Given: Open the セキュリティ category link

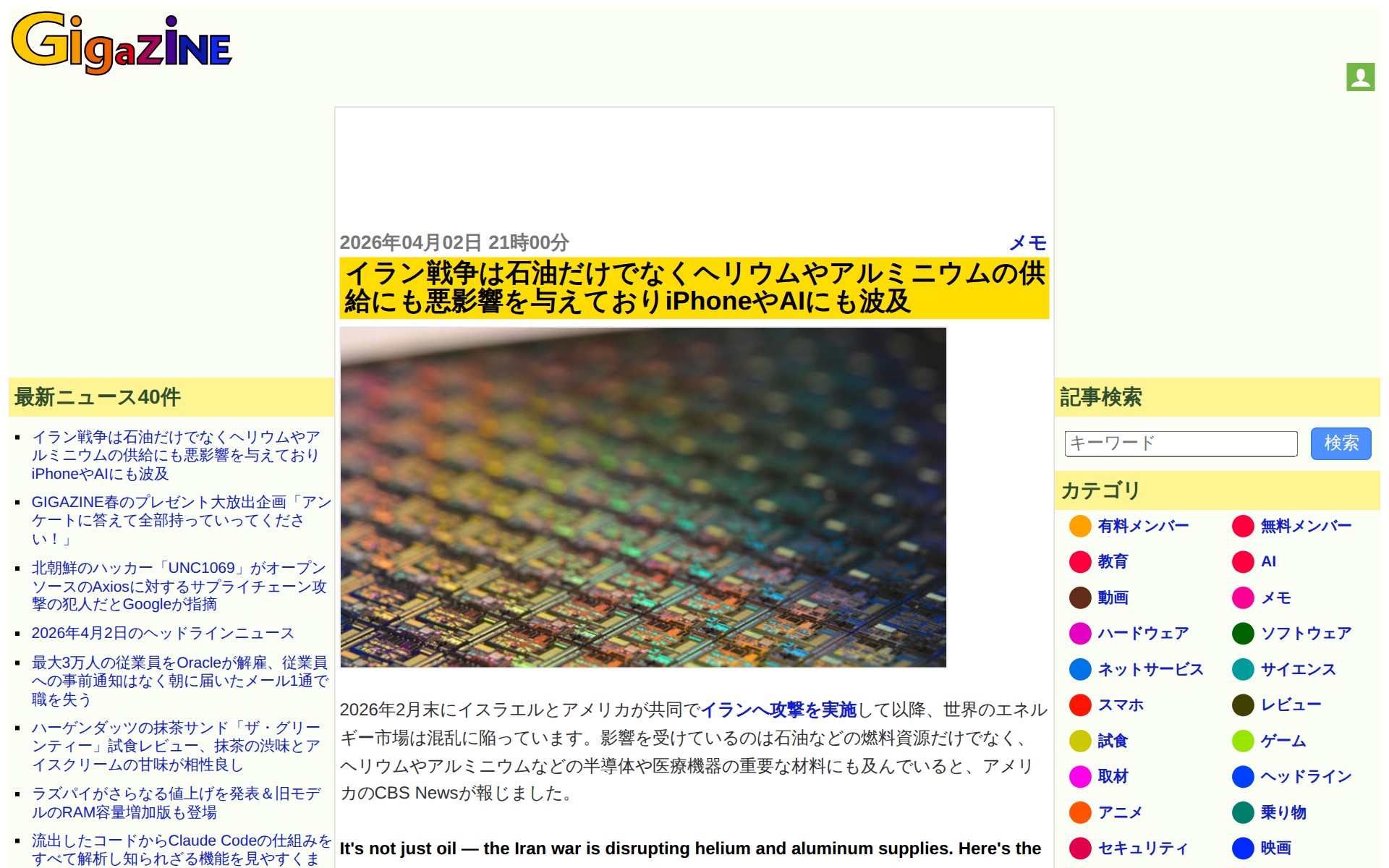Looking at the screenshot, I should pos(1143,848).
